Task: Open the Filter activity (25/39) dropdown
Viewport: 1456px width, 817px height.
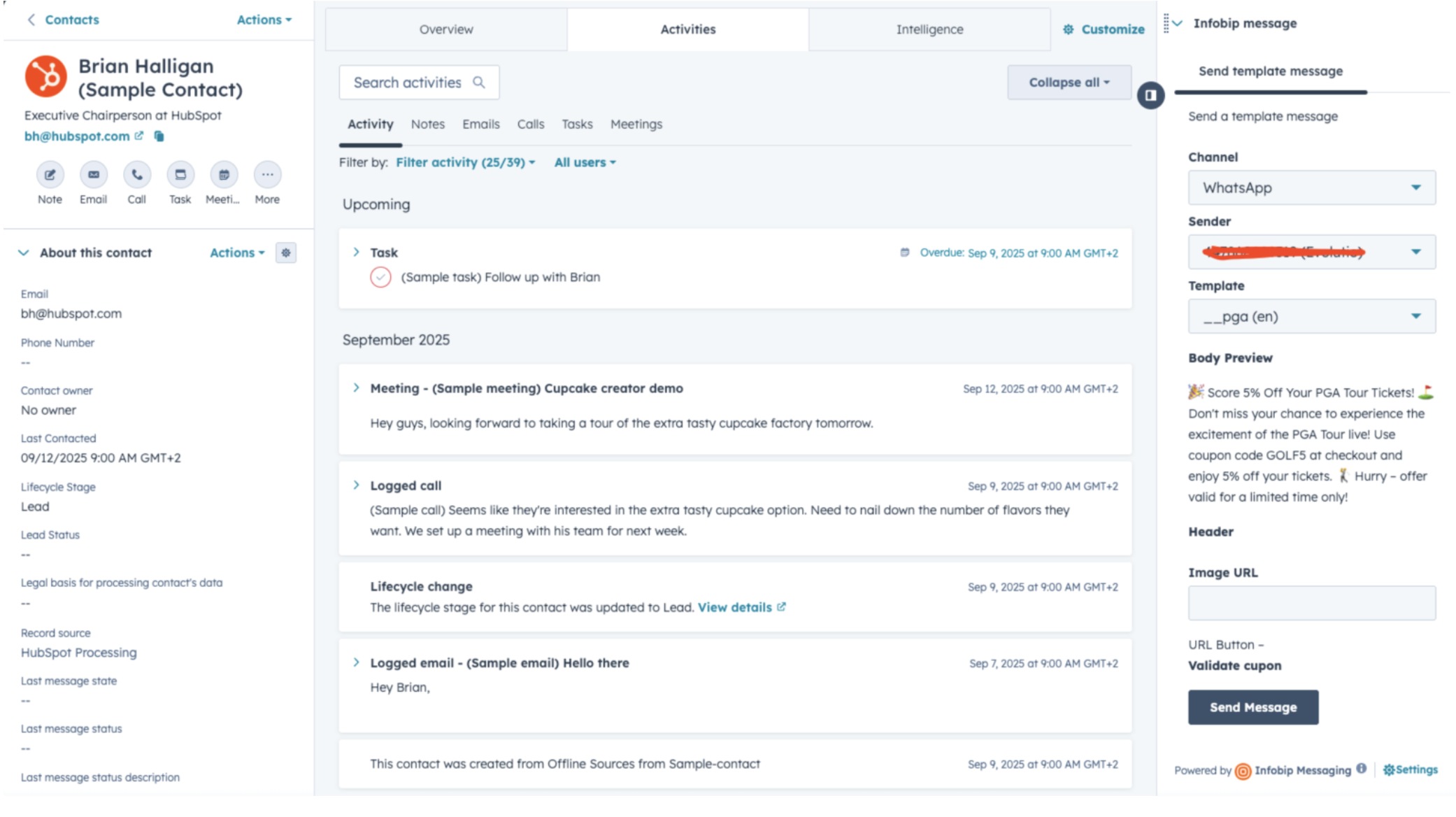Action: tap(465, 162)
